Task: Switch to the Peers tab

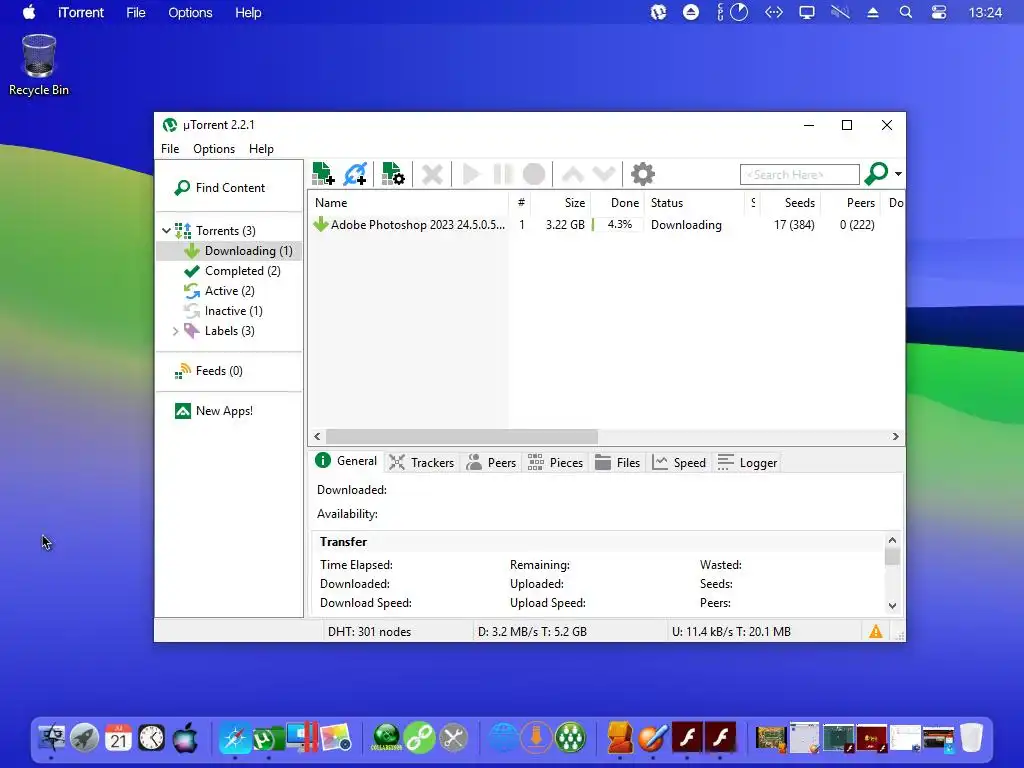Action: click(491, 463)
